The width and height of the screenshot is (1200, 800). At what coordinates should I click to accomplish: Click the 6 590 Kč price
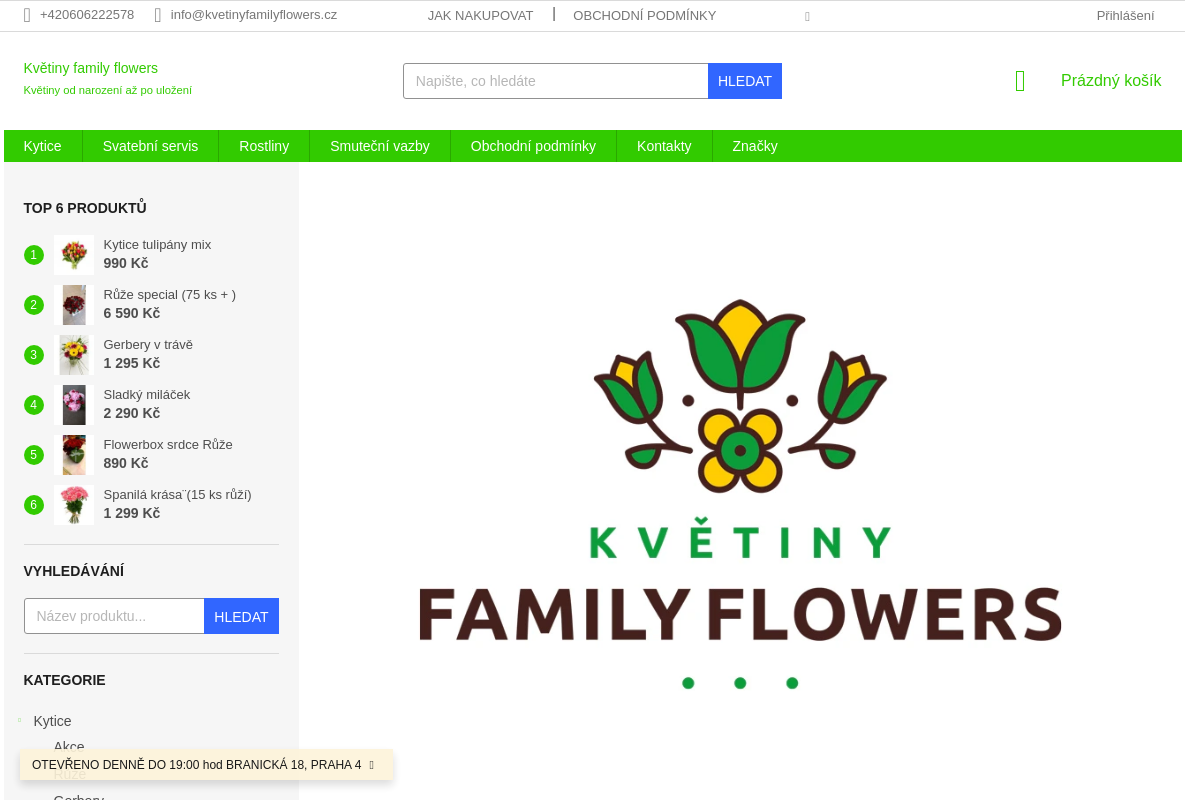pyautogui.click(x=132, y=313)
